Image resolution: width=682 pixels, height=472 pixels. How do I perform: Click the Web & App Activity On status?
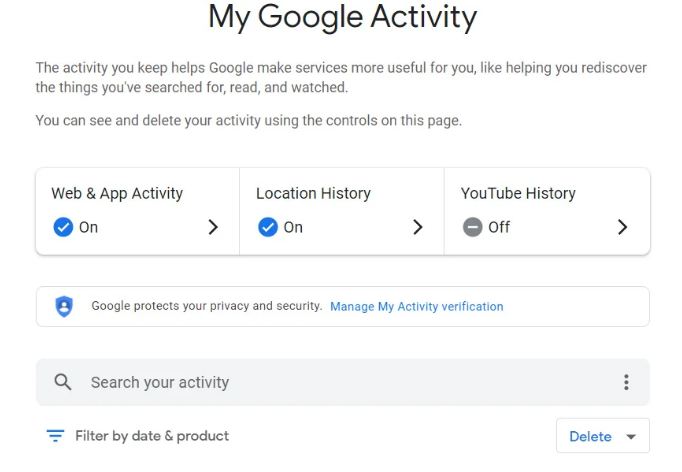coord(88,227)
